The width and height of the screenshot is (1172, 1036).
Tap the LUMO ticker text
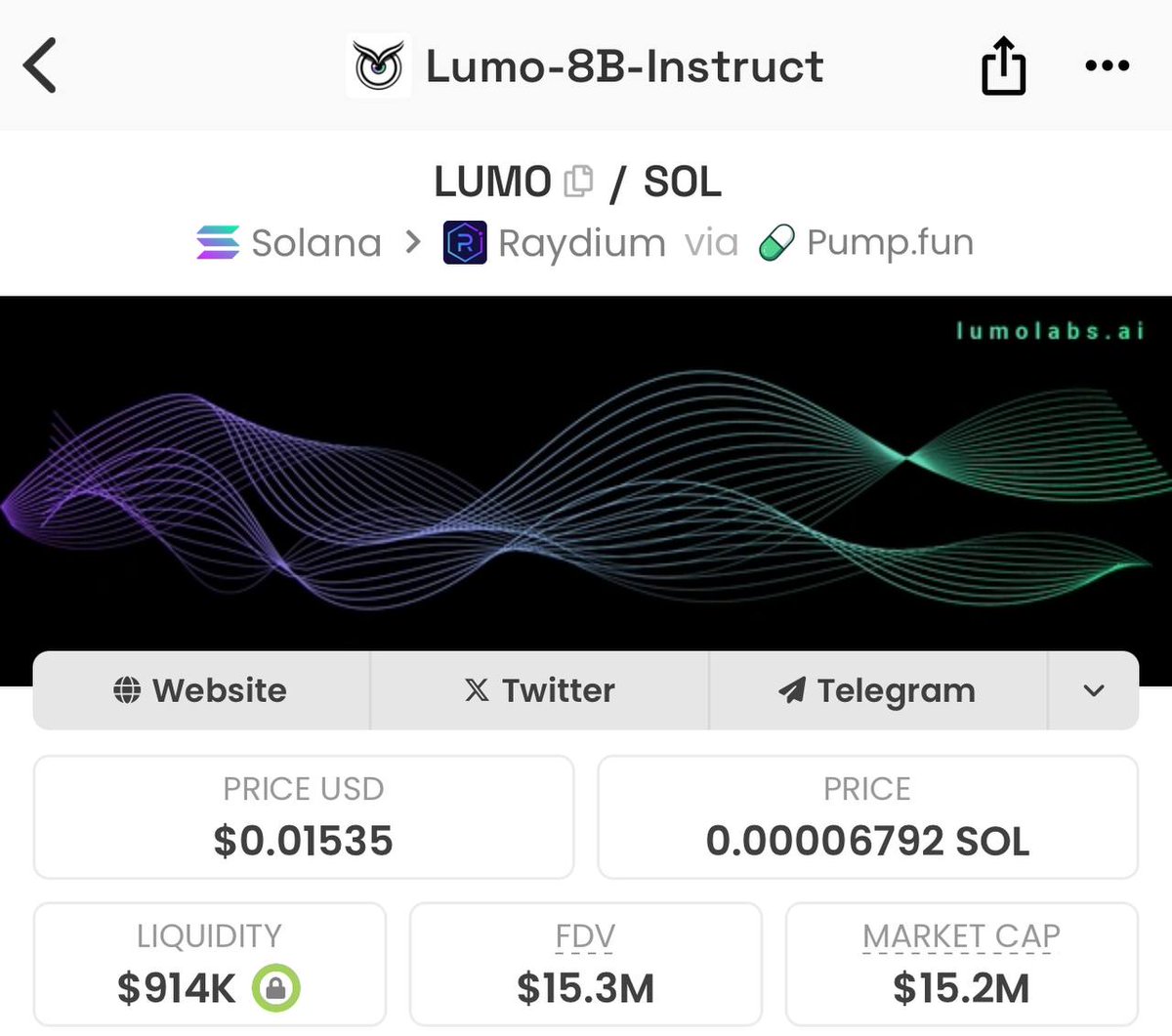coord(493,182)
